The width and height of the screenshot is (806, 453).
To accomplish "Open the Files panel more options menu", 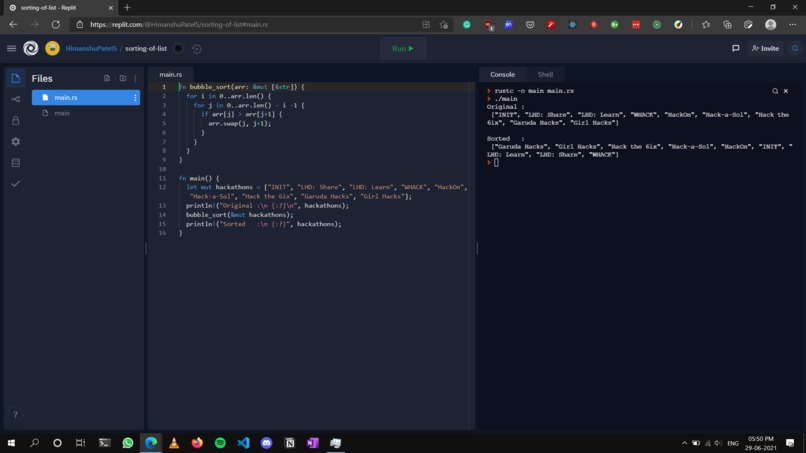I will click(135, 79).
